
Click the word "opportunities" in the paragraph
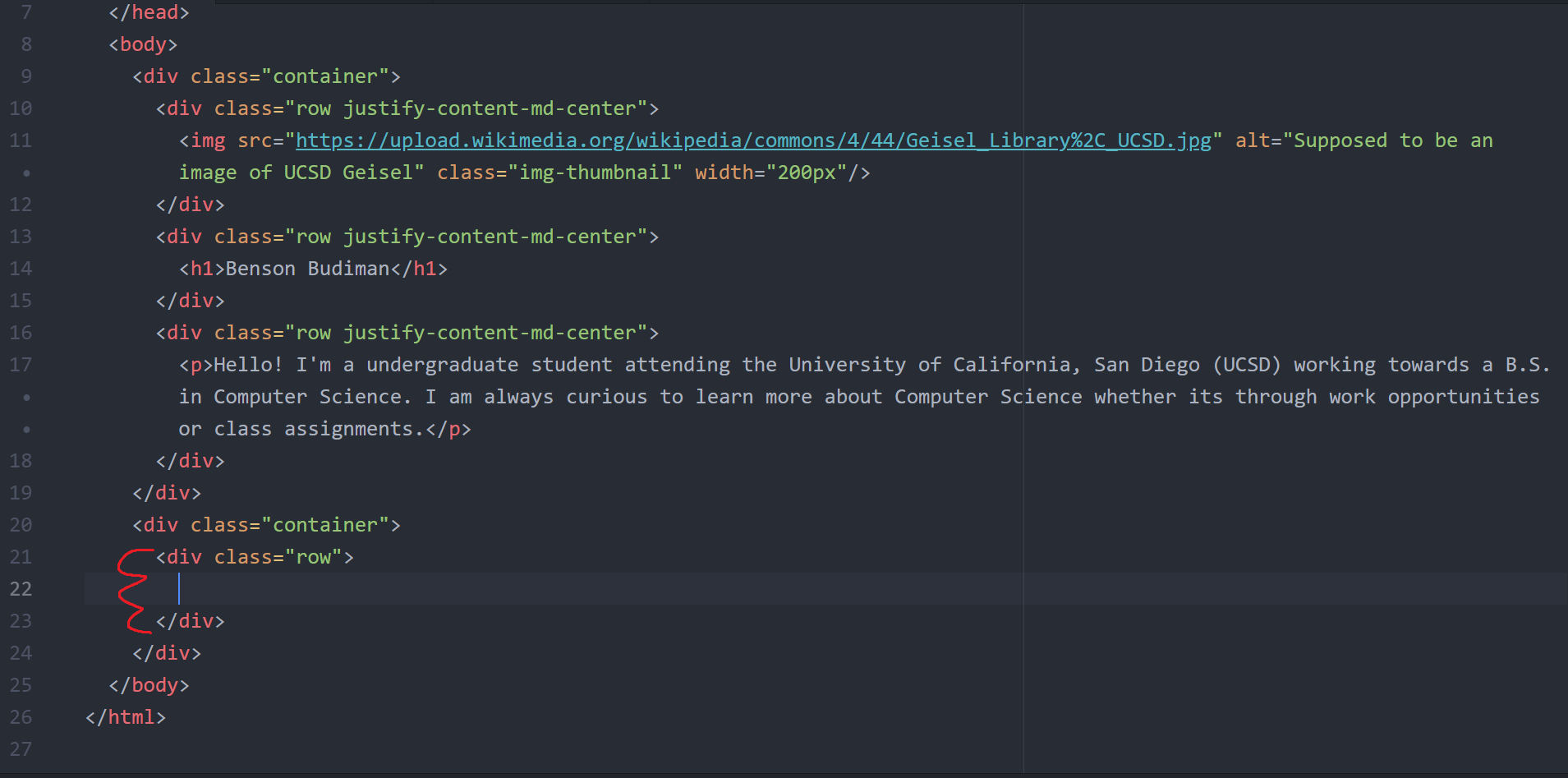click(x=1464, y=397)
